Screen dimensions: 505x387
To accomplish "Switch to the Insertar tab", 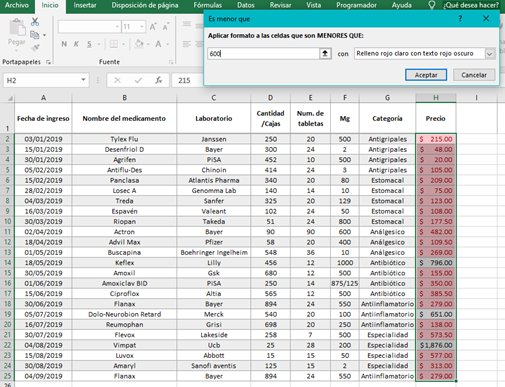I will point(85,5).
